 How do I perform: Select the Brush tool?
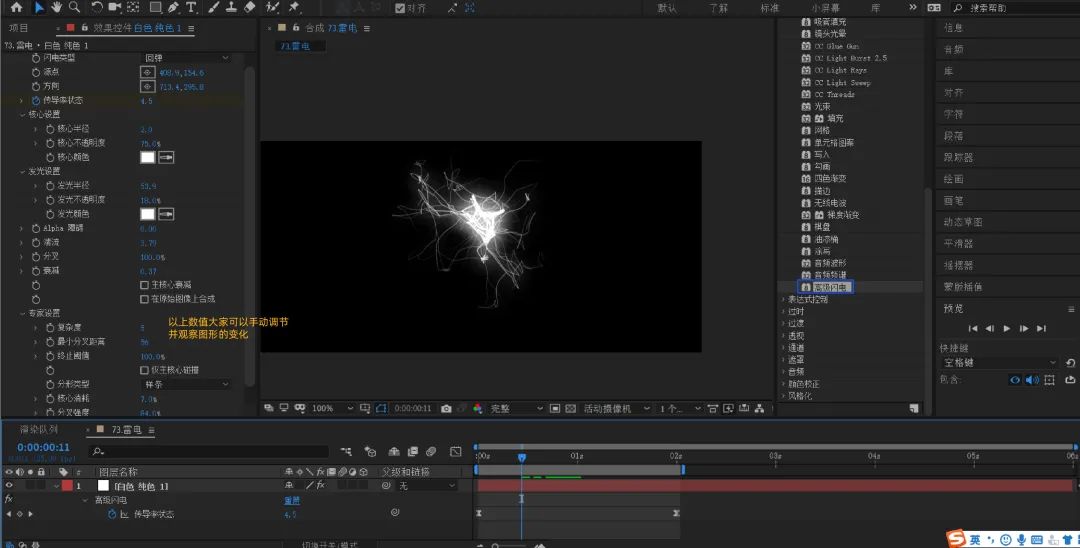(214, 8)
